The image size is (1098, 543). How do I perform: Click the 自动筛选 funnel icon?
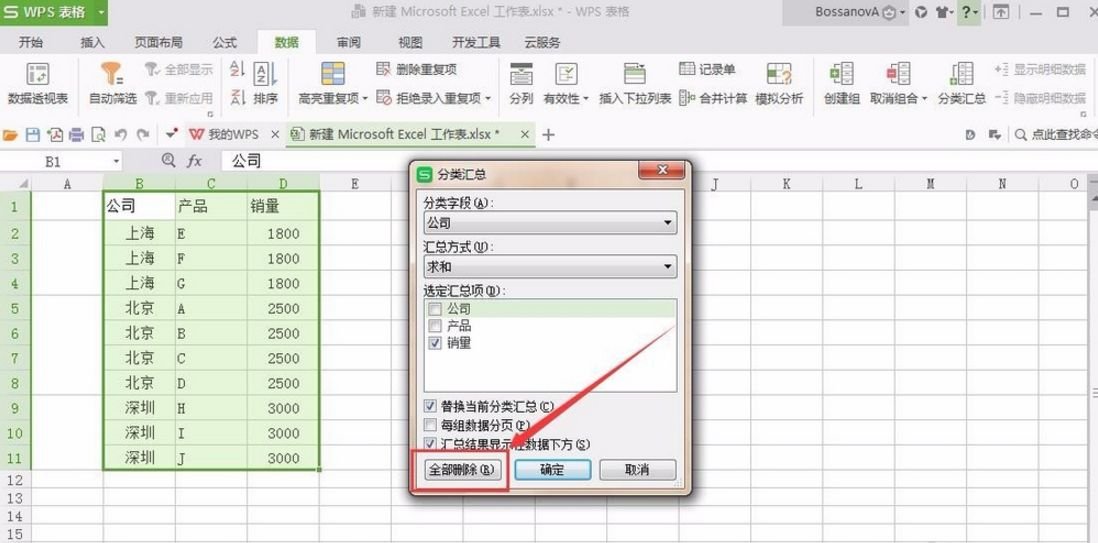coord(112,74)
